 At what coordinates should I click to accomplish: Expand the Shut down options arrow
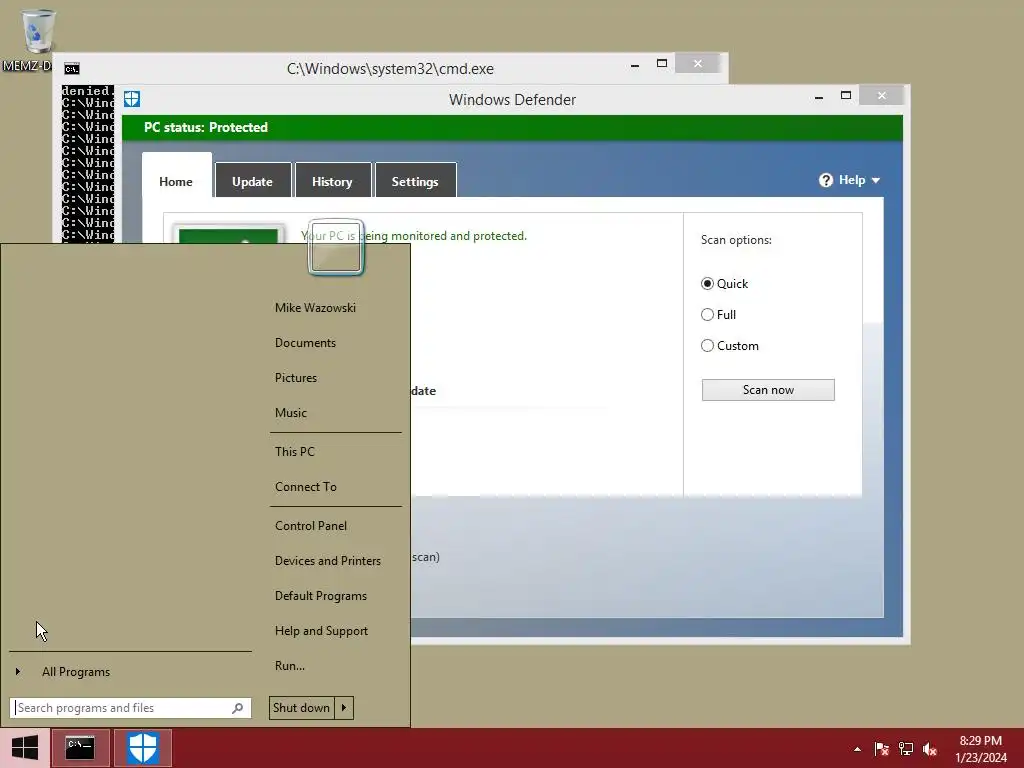coord(344,708)
